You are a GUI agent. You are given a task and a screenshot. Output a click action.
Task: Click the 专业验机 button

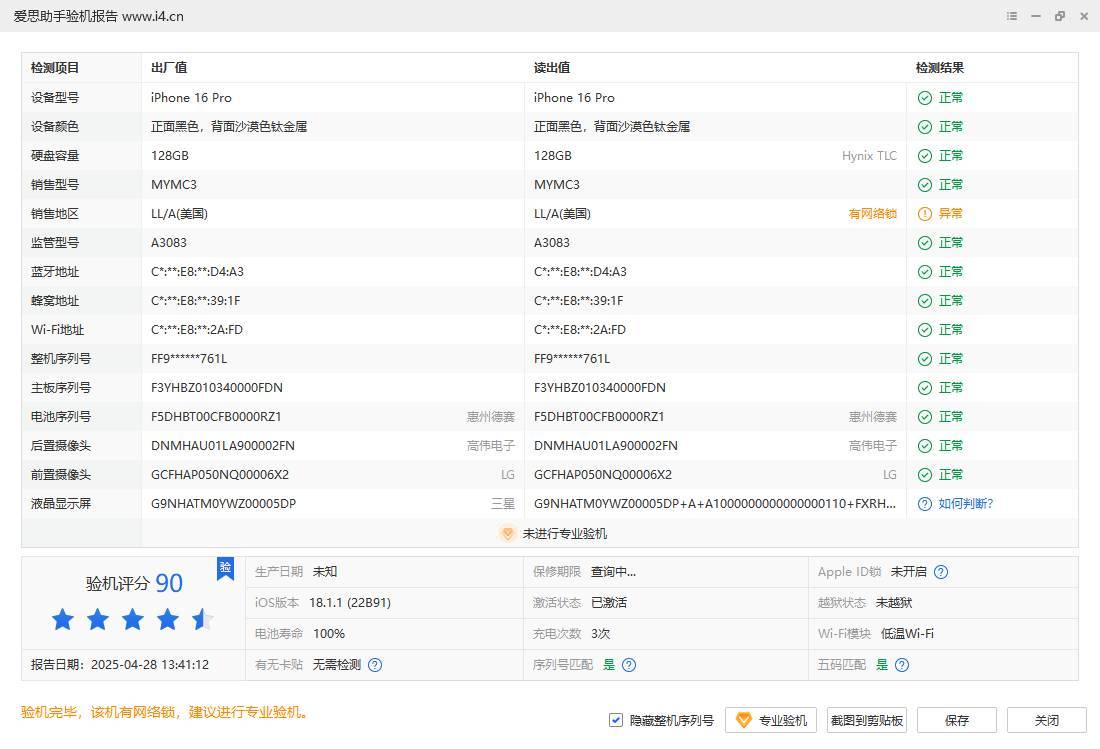tap(771, 720)
